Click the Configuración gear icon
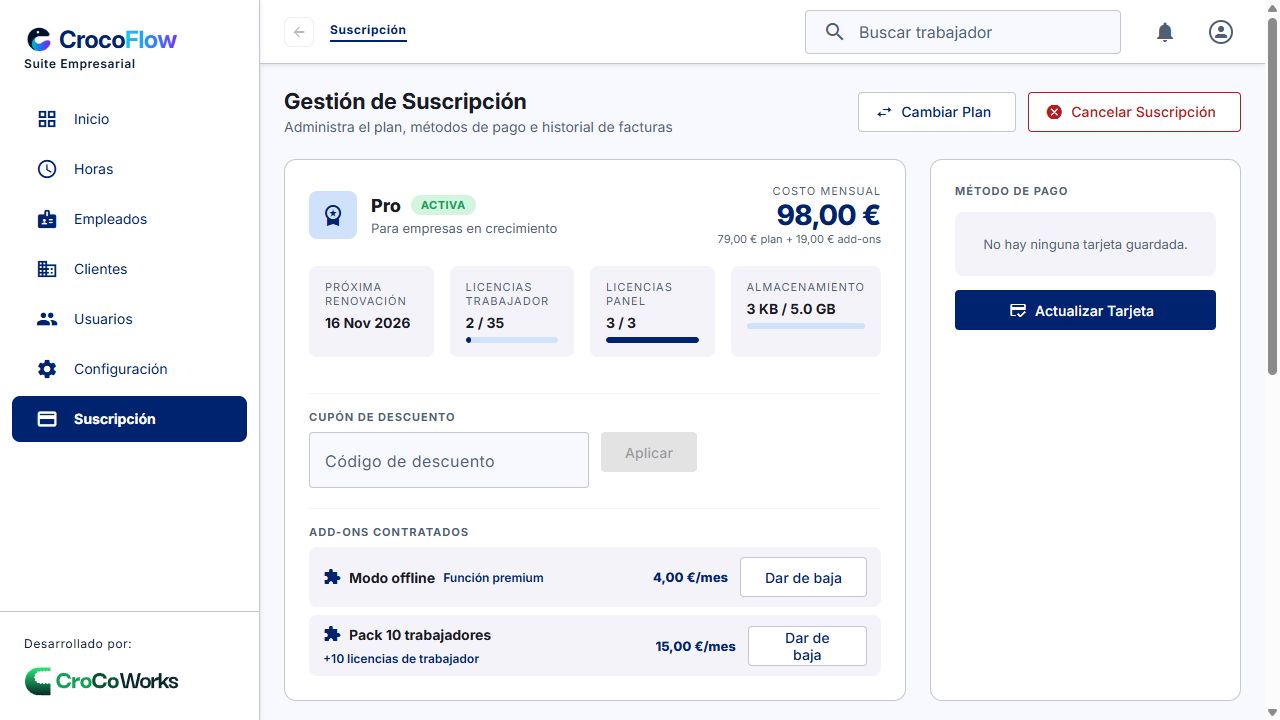This screenshot has width=1280, height=720. [47, 369]
